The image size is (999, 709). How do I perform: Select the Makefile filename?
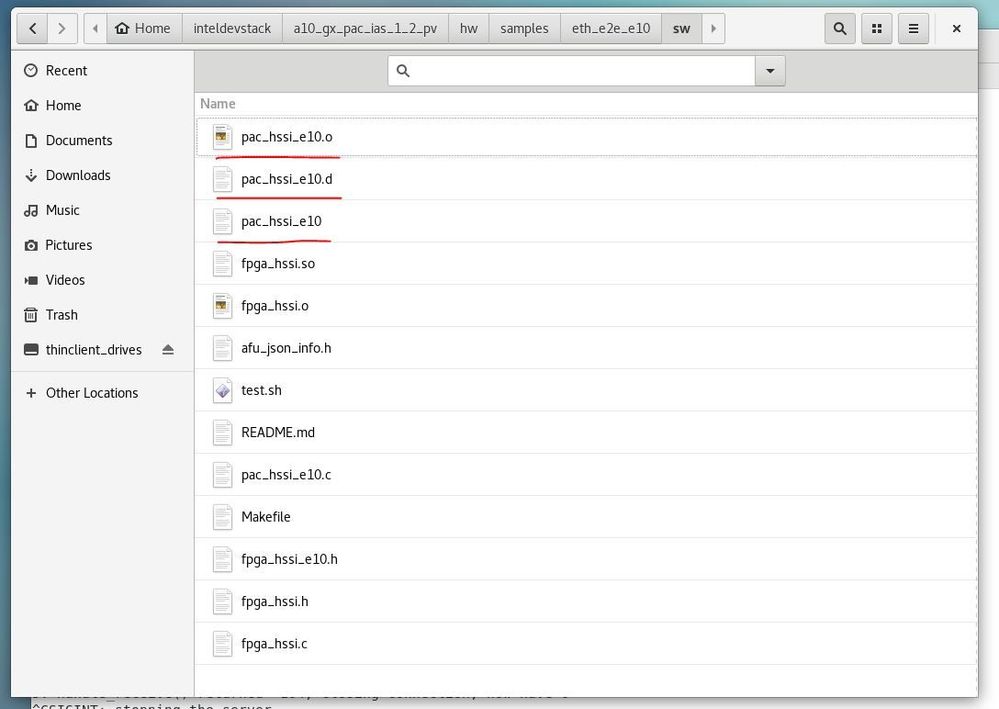pos(266,517)
